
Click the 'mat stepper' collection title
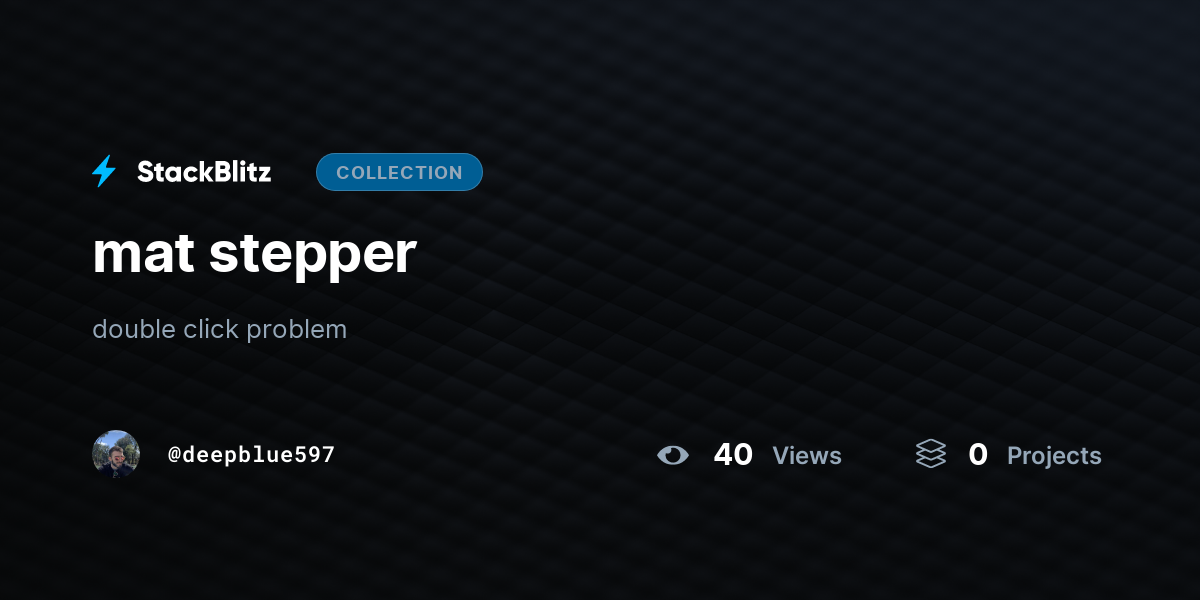(x=254, y=254)
